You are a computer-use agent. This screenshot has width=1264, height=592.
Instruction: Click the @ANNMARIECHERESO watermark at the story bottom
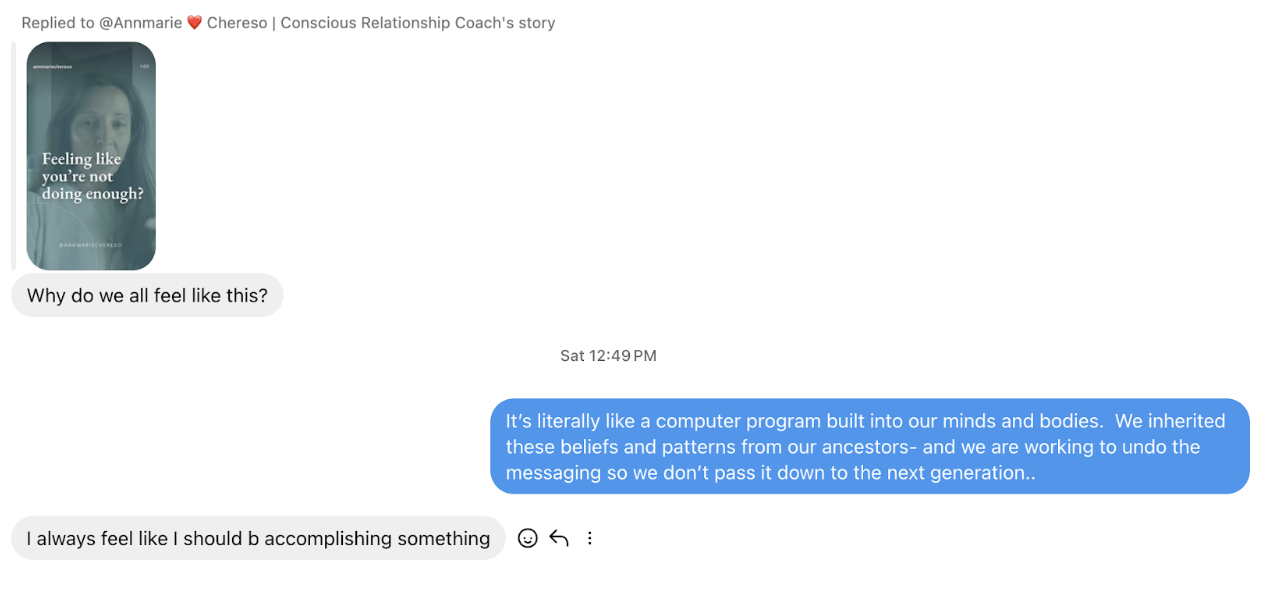pos(91,244)
